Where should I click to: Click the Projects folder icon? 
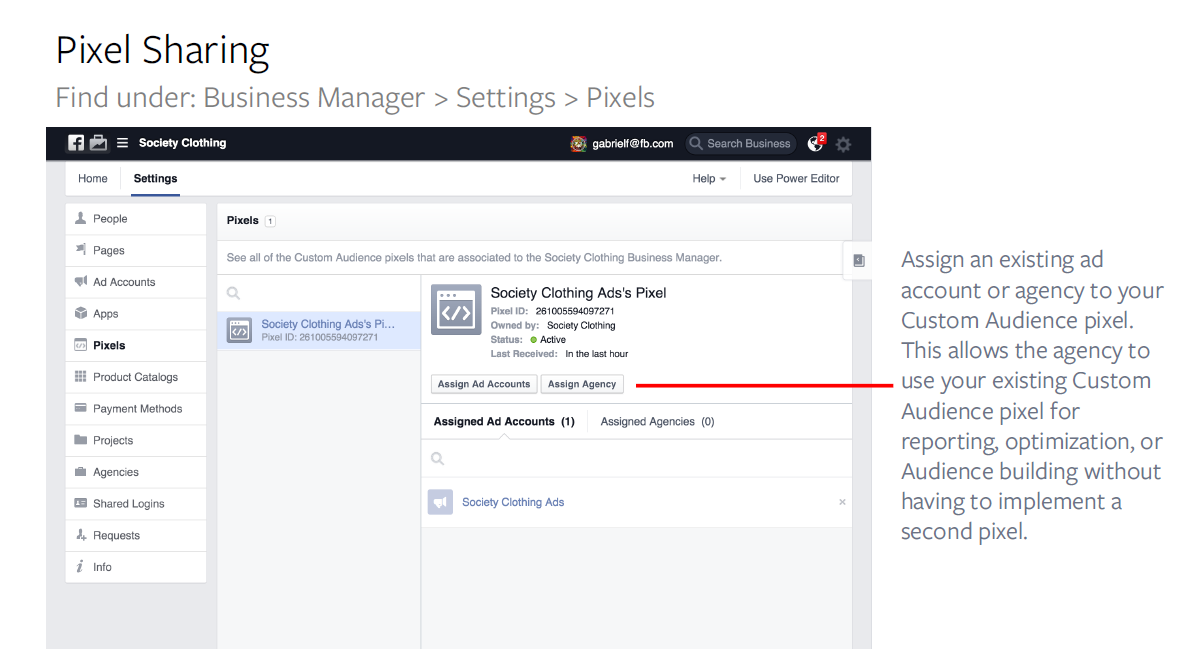[x=80, y=440]
